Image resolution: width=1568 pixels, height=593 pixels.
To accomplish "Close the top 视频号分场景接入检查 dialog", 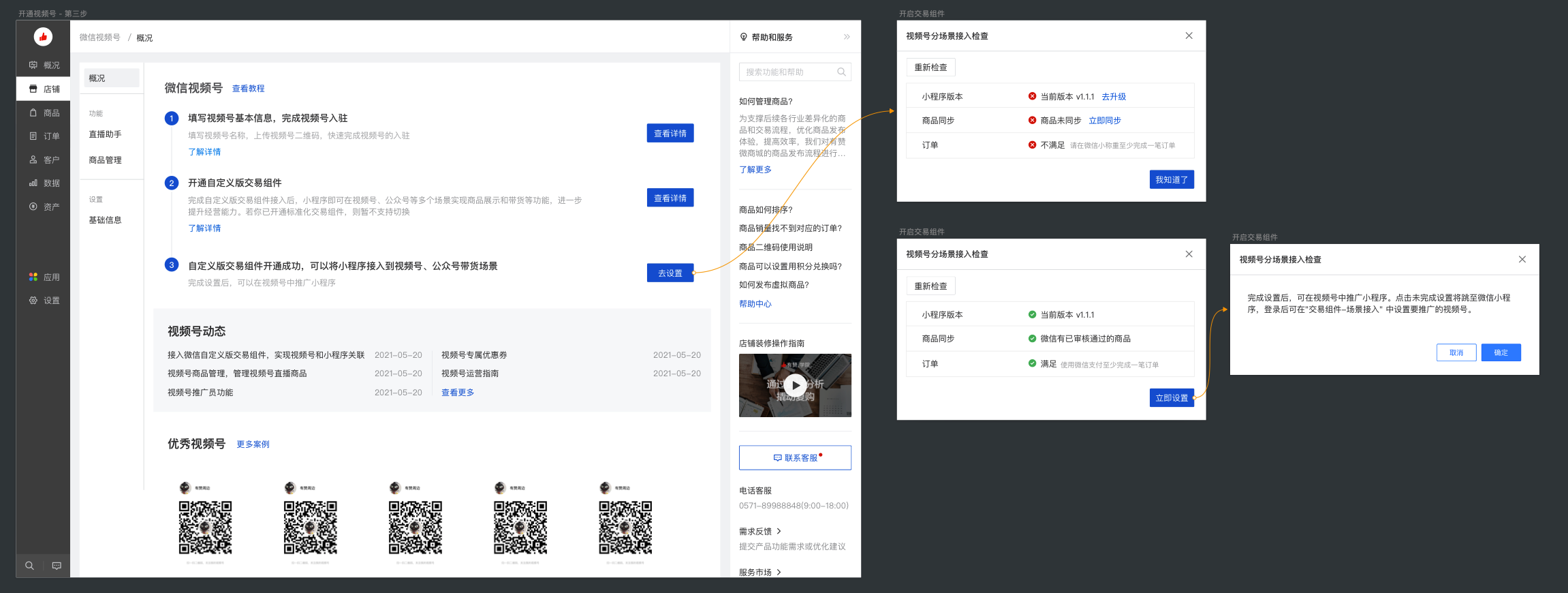I will tap(1189, 35).
